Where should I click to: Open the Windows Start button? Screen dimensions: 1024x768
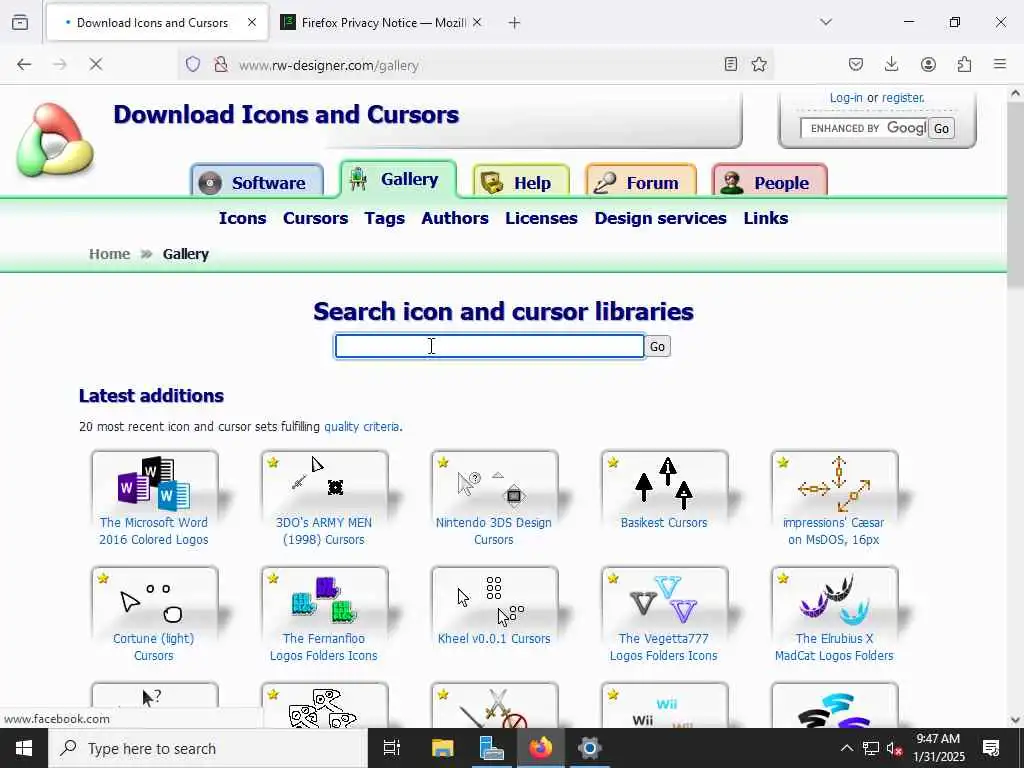(x=24, y=748)
